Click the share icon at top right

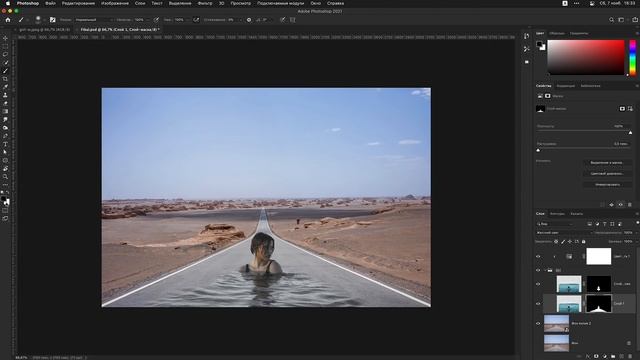pyautogui.click(x=635, y=20)
